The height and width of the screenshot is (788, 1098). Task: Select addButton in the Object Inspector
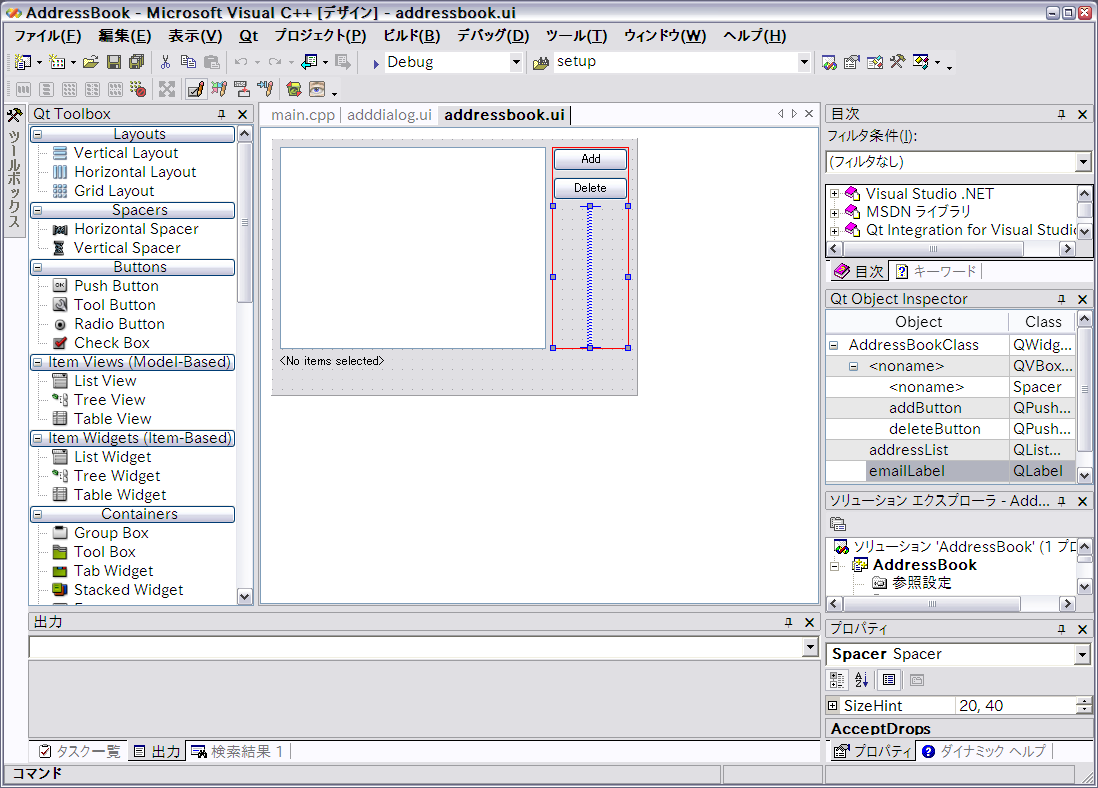(925, 408)
